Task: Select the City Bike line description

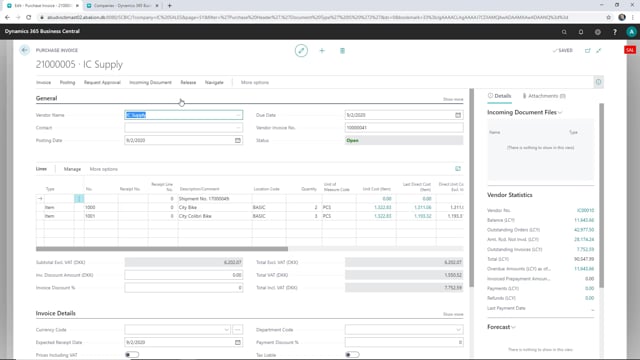Action: point(188,207)
